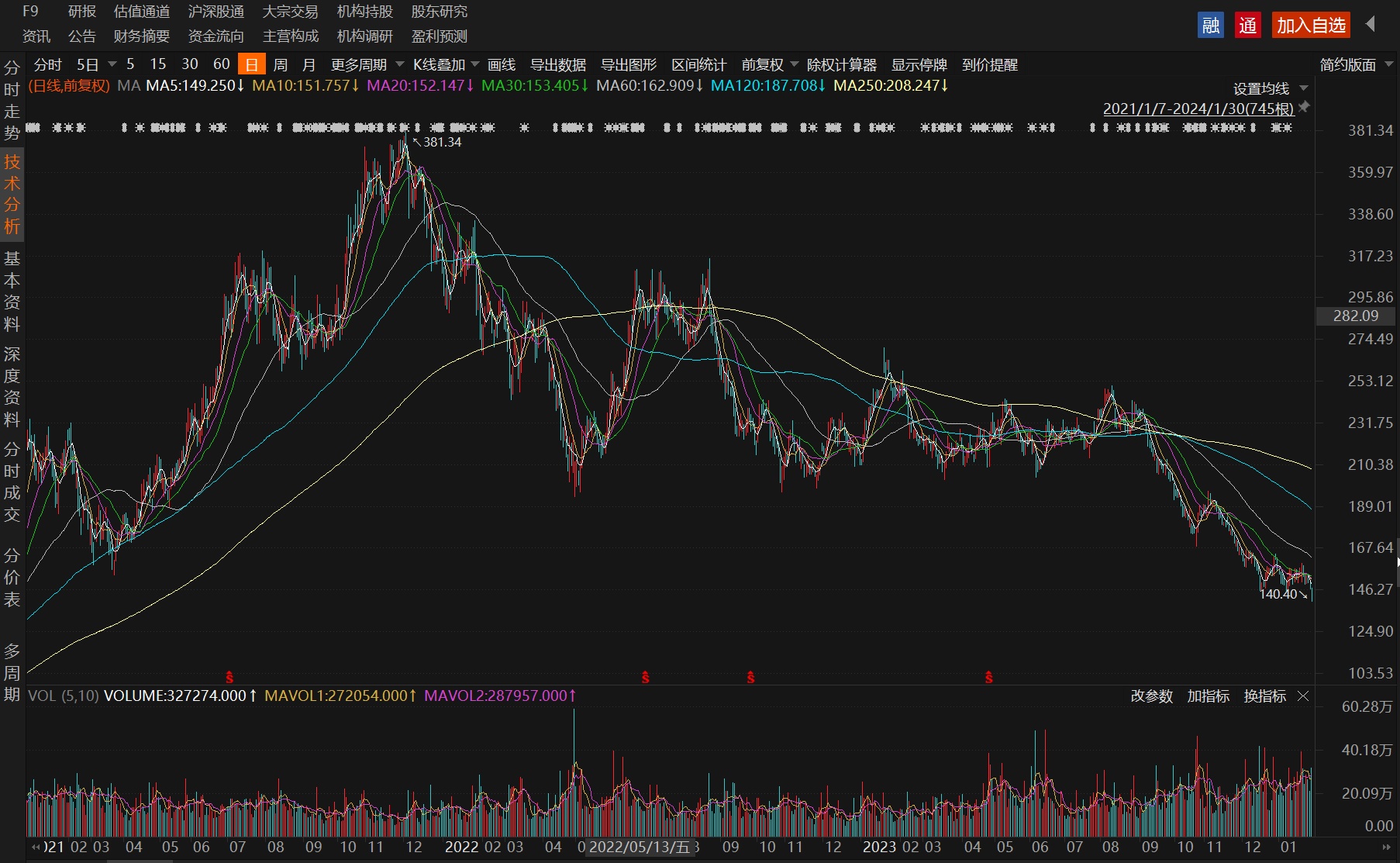Image resolution: width=1400 pixels, height=863 pixels.
Task: Close the VOL indicator panel
Action: tap(1303, 696)
